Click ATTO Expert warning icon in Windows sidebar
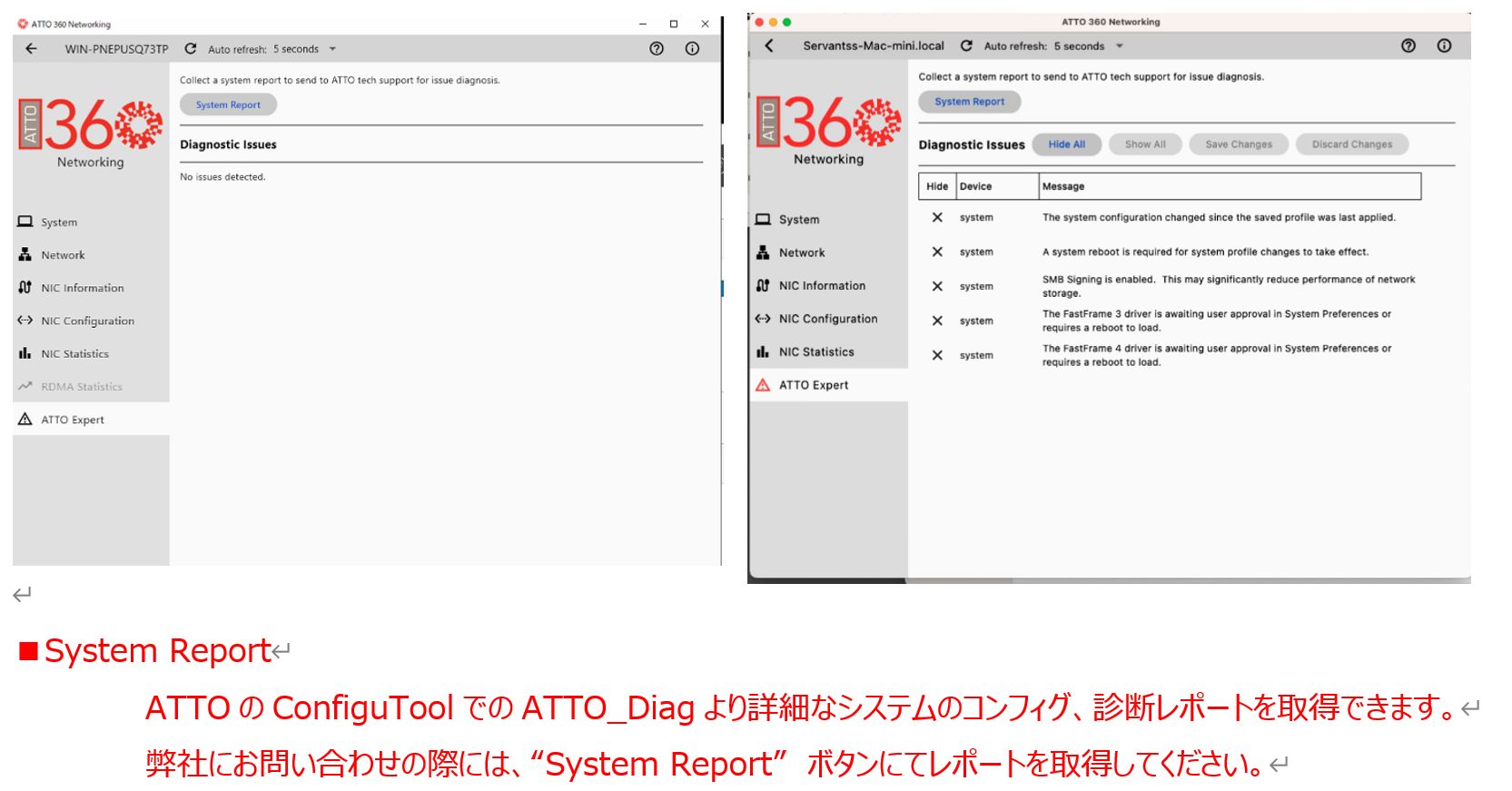Image resolution: width=1512 pixels, height=791 pixels. click(x=25, y=420)
